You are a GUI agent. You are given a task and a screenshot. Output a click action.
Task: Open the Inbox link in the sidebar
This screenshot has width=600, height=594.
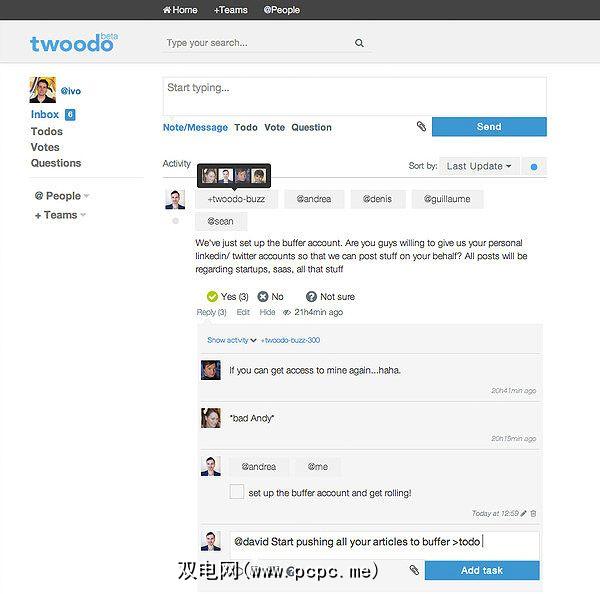pos(45,114)
